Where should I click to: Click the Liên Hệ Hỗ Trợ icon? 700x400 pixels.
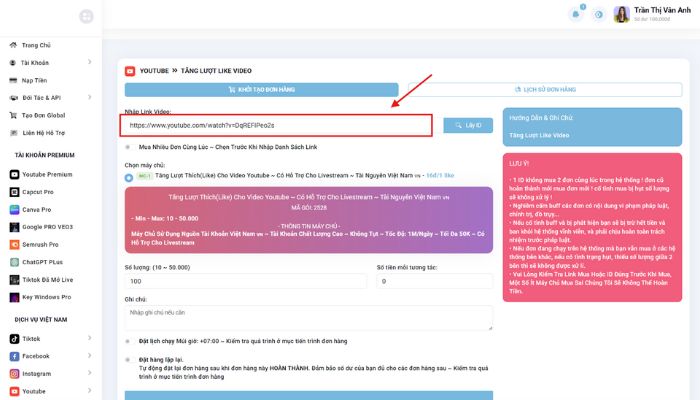pyautogui.click(x=14, y=133)
